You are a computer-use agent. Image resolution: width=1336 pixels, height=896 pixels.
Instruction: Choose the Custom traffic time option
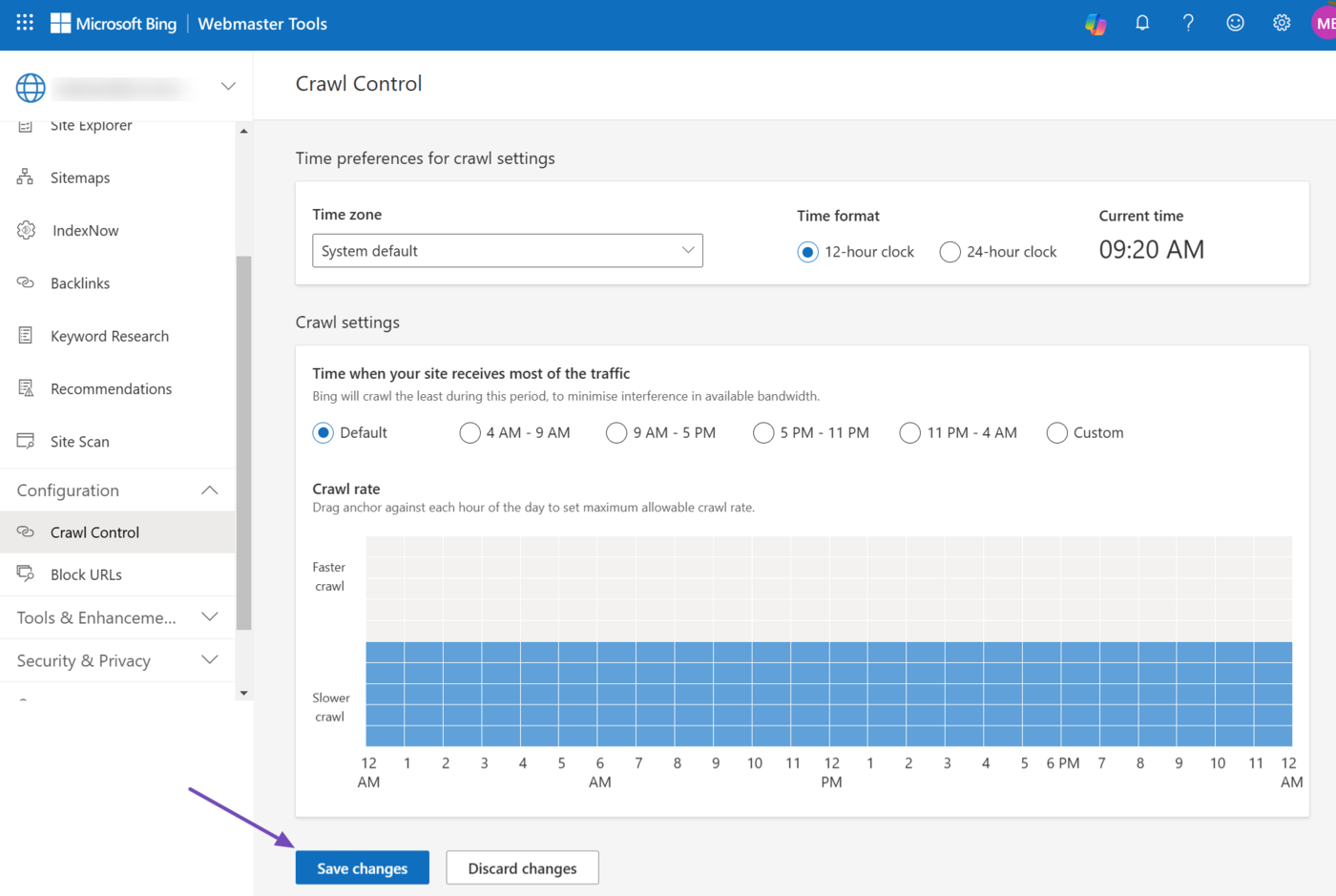coord(1056,433)
